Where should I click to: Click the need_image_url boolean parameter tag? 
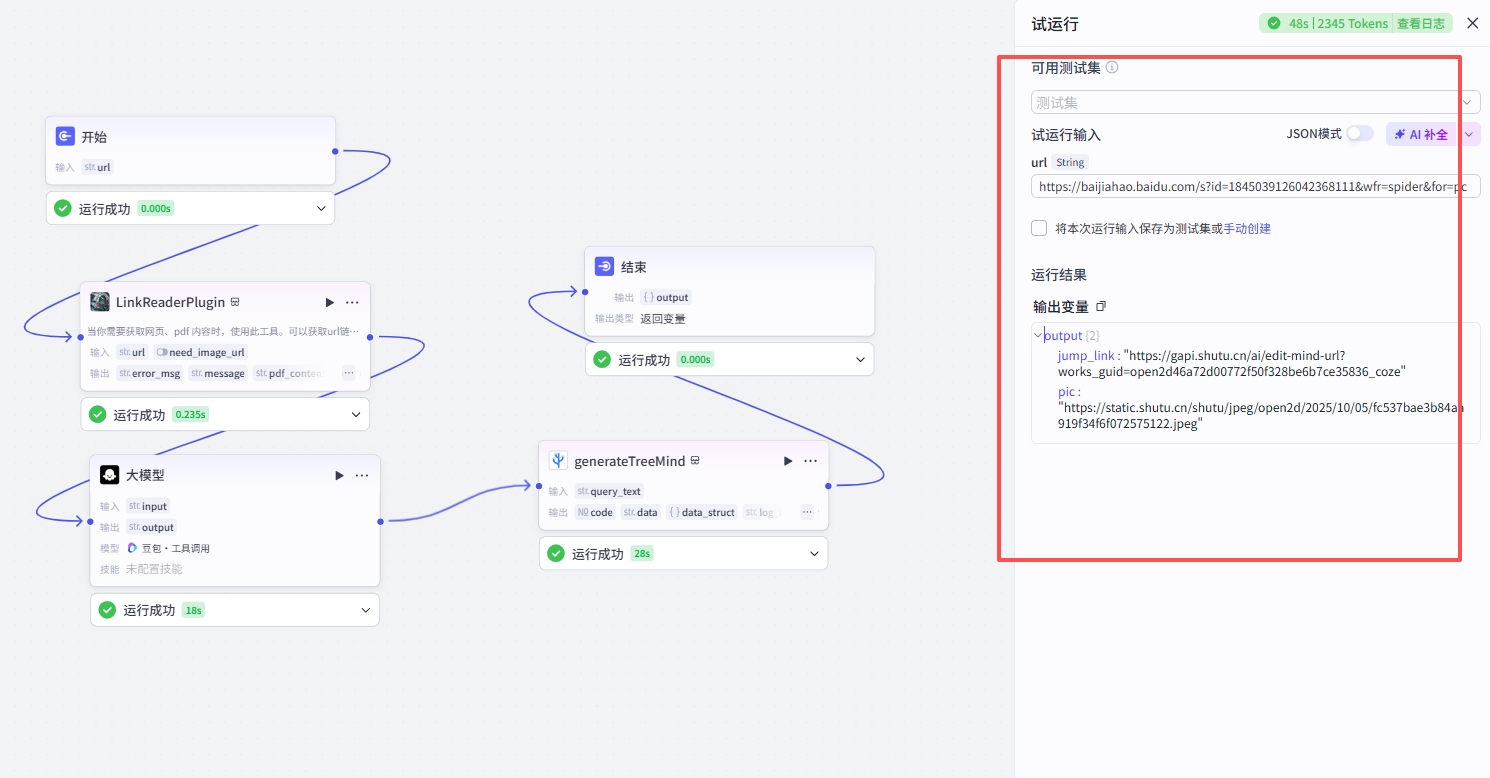point(200,352)
